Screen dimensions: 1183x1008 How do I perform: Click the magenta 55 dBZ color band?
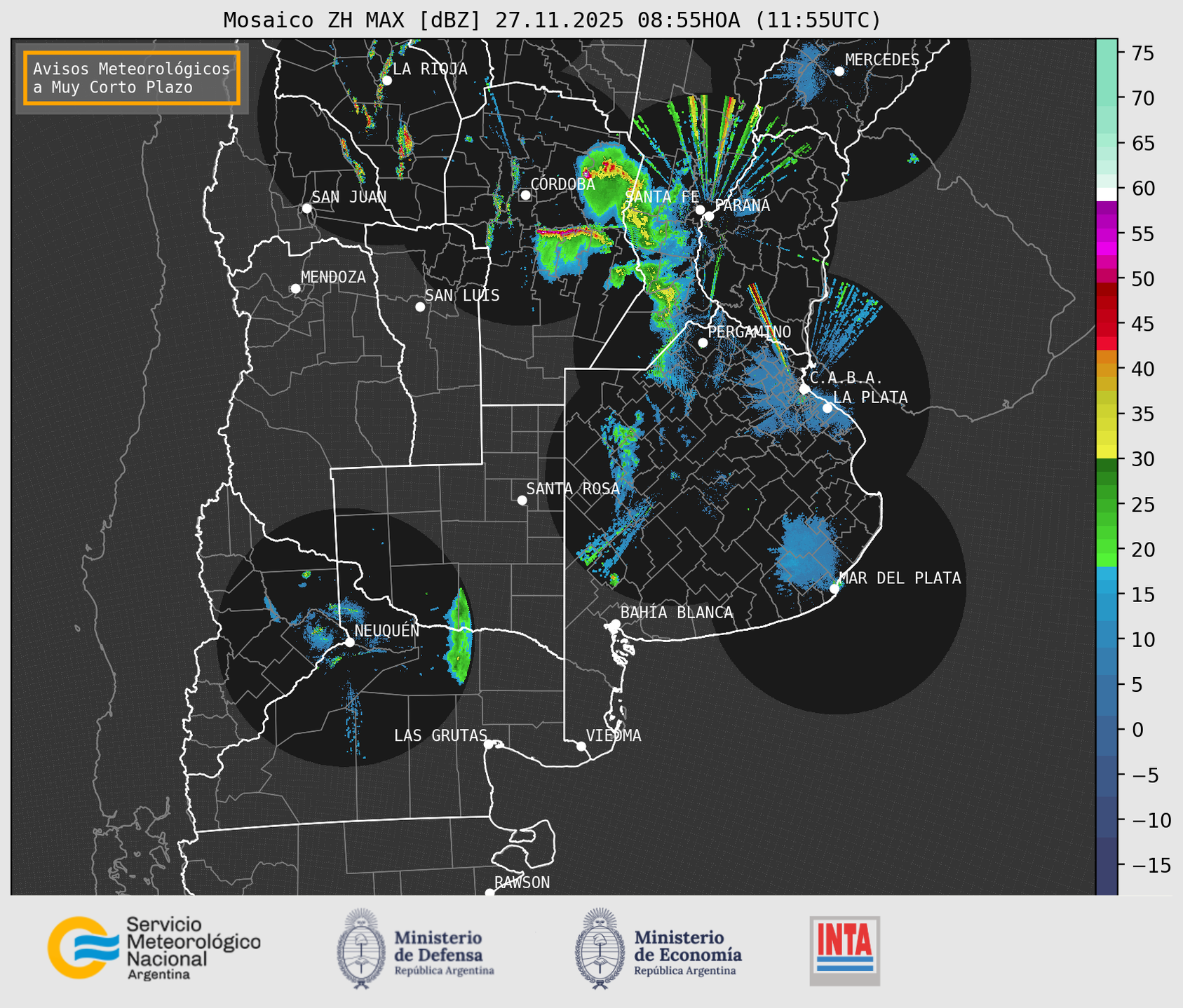coord(1107,234)
